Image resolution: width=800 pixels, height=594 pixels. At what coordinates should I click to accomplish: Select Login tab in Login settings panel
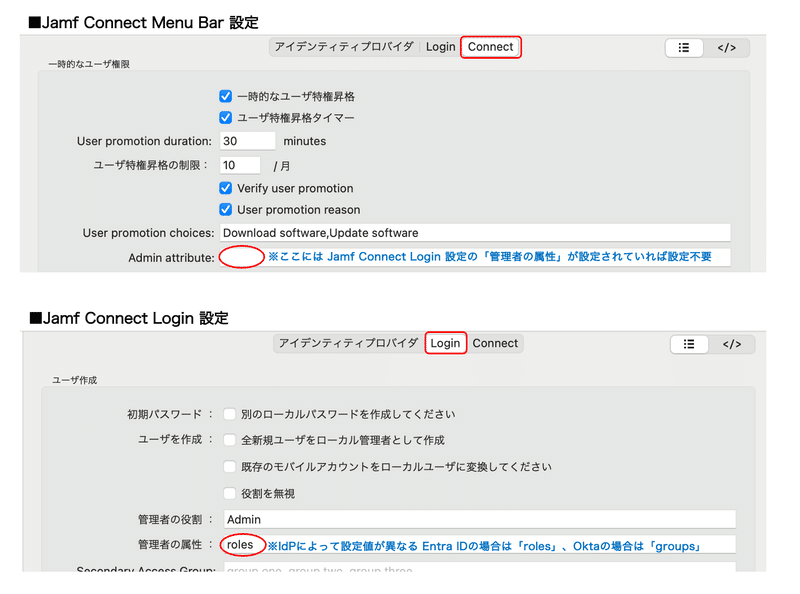[x=445, y=343]
